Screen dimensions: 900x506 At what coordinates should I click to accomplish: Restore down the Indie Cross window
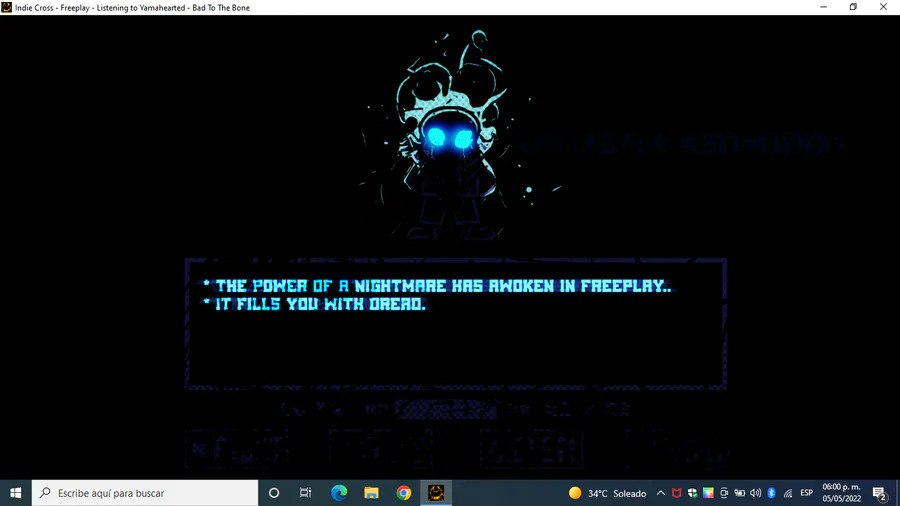point(854,7)
